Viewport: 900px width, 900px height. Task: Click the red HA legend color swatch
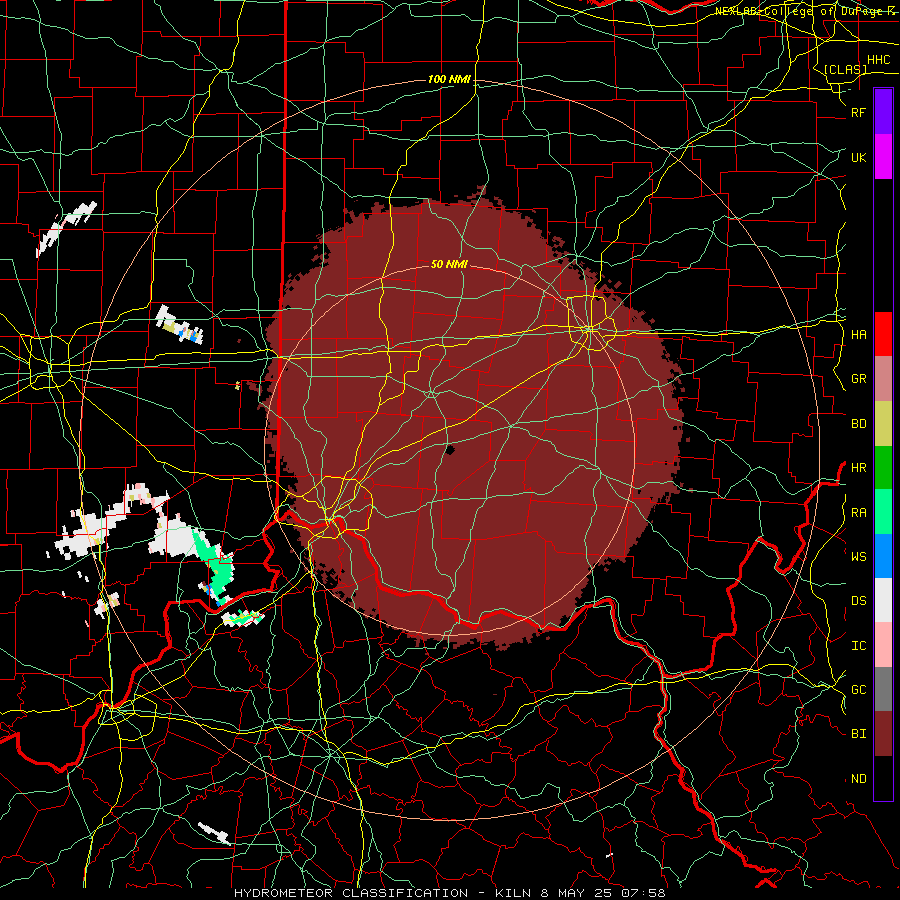[883, 334]
